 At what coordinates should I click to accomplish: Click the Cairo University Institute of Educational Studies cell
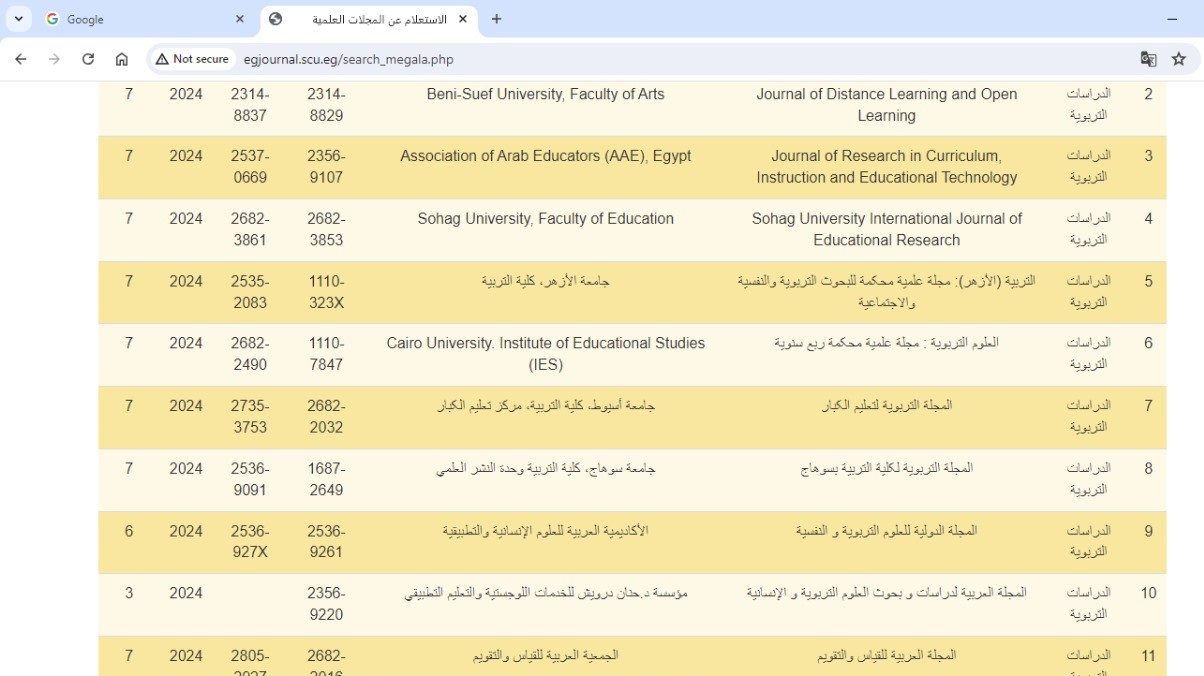(545, 354)
